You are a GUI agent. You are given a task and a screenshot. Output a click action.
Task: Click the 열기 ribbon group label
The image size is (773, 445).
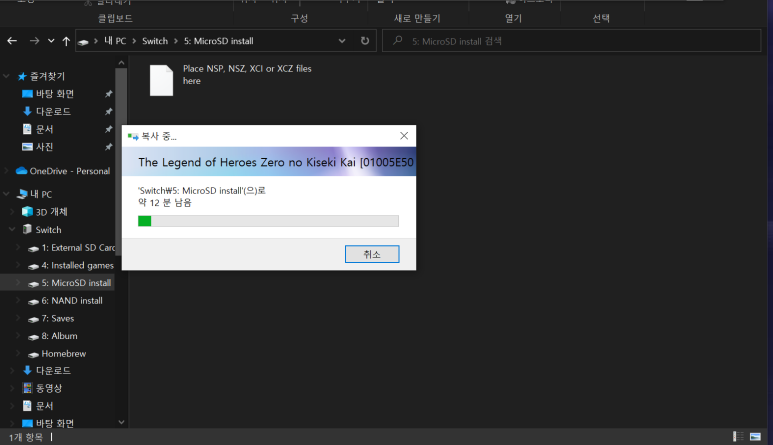[x=513, y=18]
